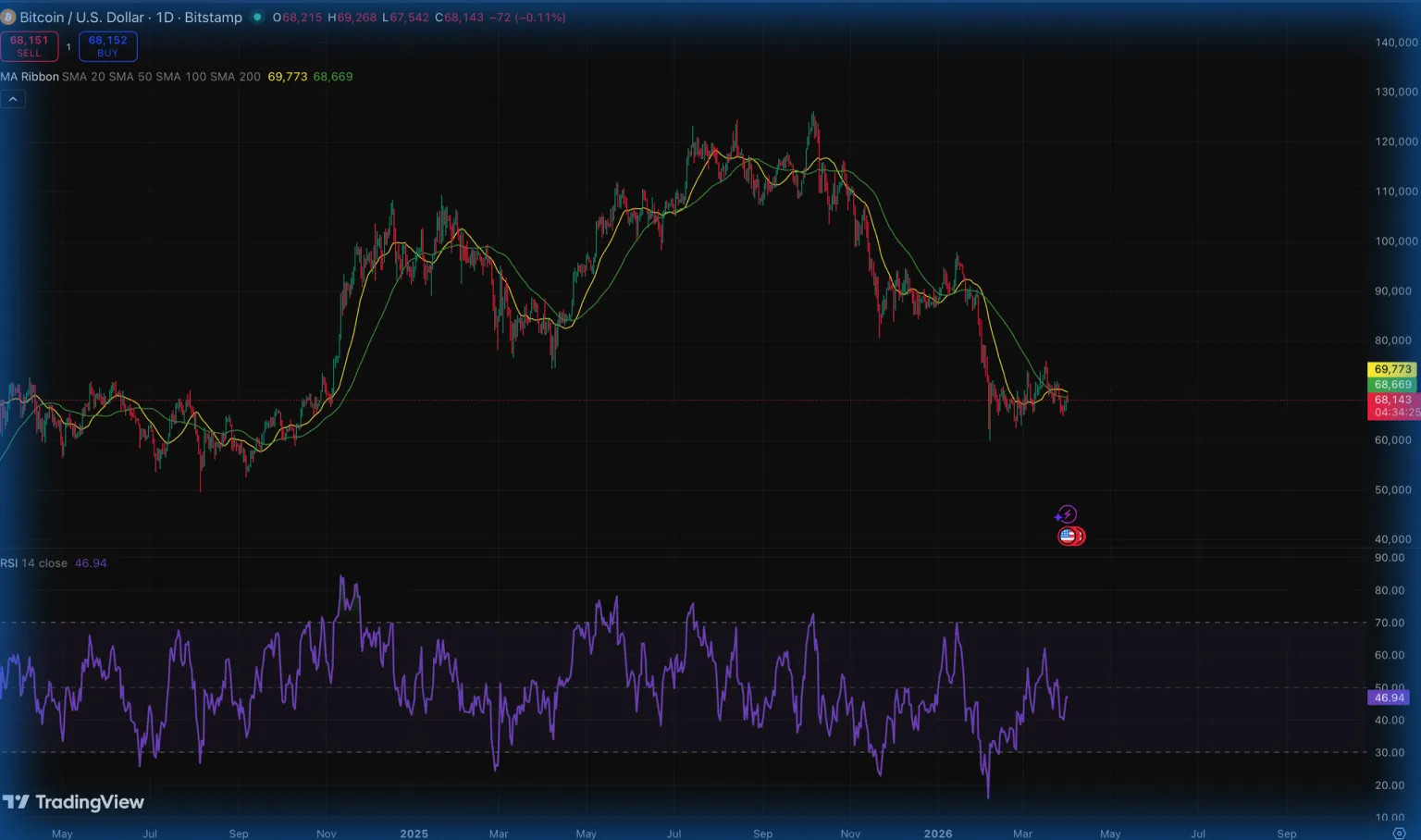Click the order quantity value between Sell and Buy

click(x=68, y=46)
